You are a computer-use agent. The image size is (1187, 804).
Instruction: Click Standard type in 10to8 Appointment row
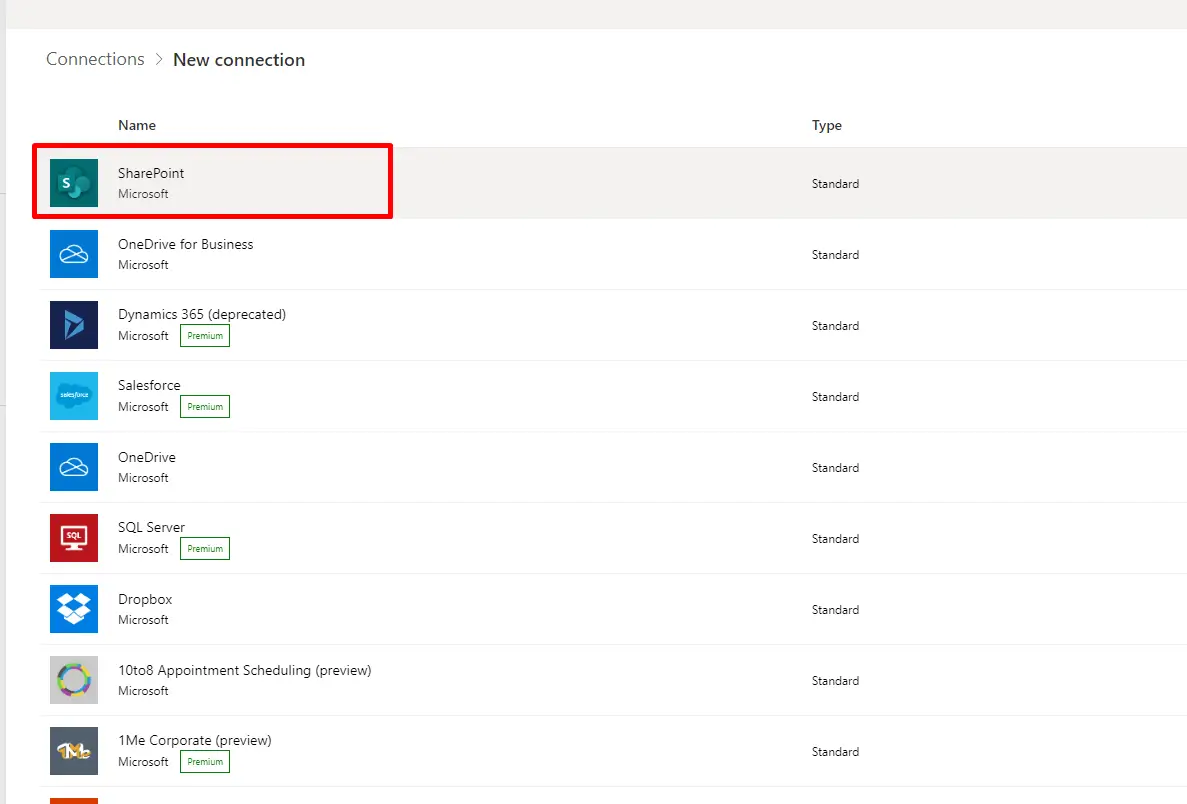(835, 681)
